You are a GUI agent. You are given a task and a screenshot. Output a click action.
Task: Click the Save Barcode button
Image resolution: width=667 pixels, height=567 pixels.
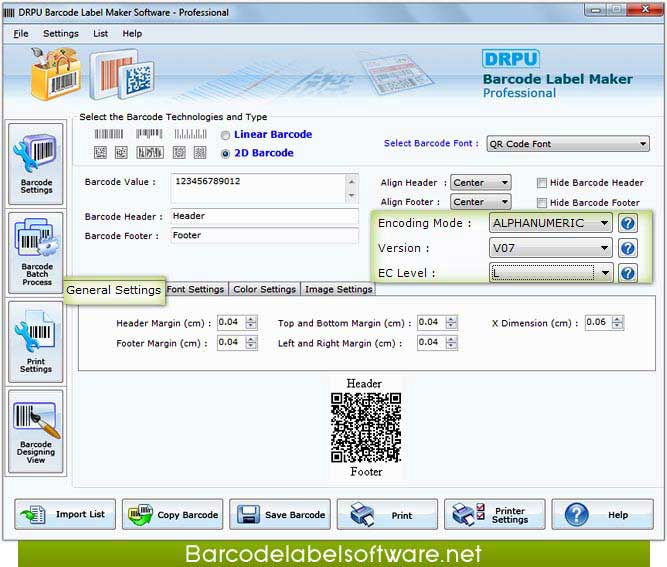[281, 514]
